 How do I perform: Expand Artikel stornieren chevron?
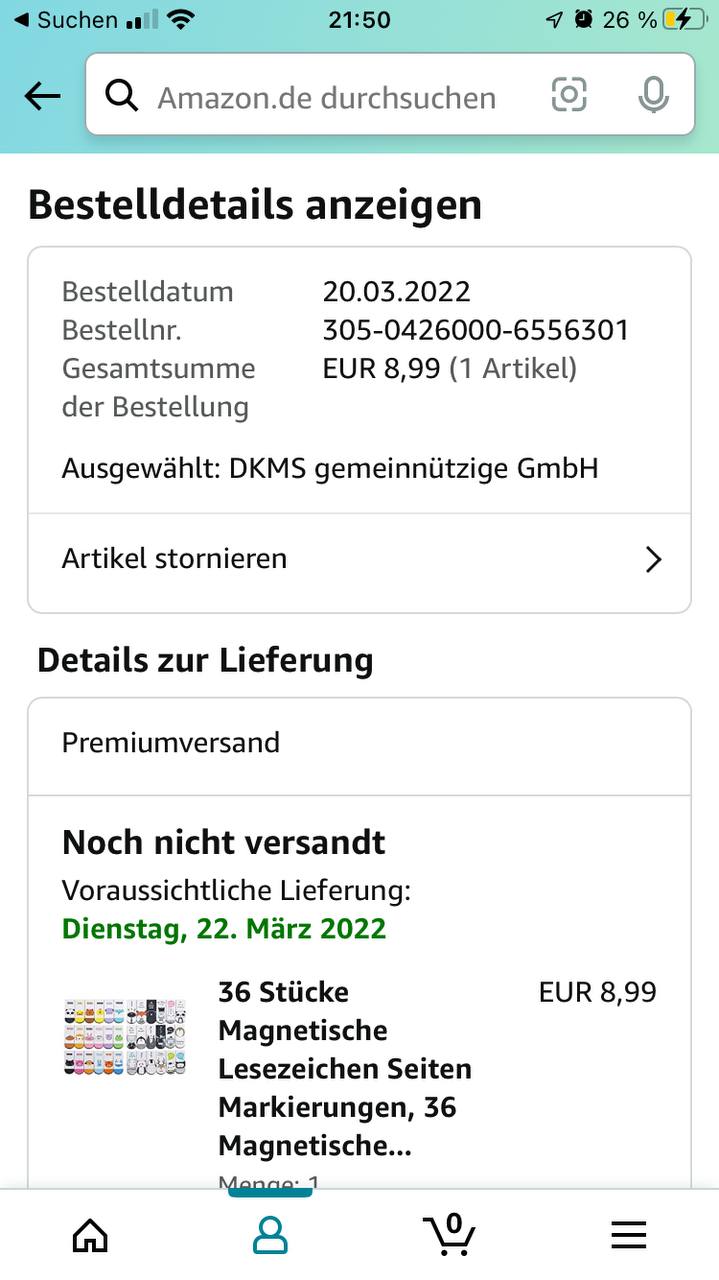(654, 559)
